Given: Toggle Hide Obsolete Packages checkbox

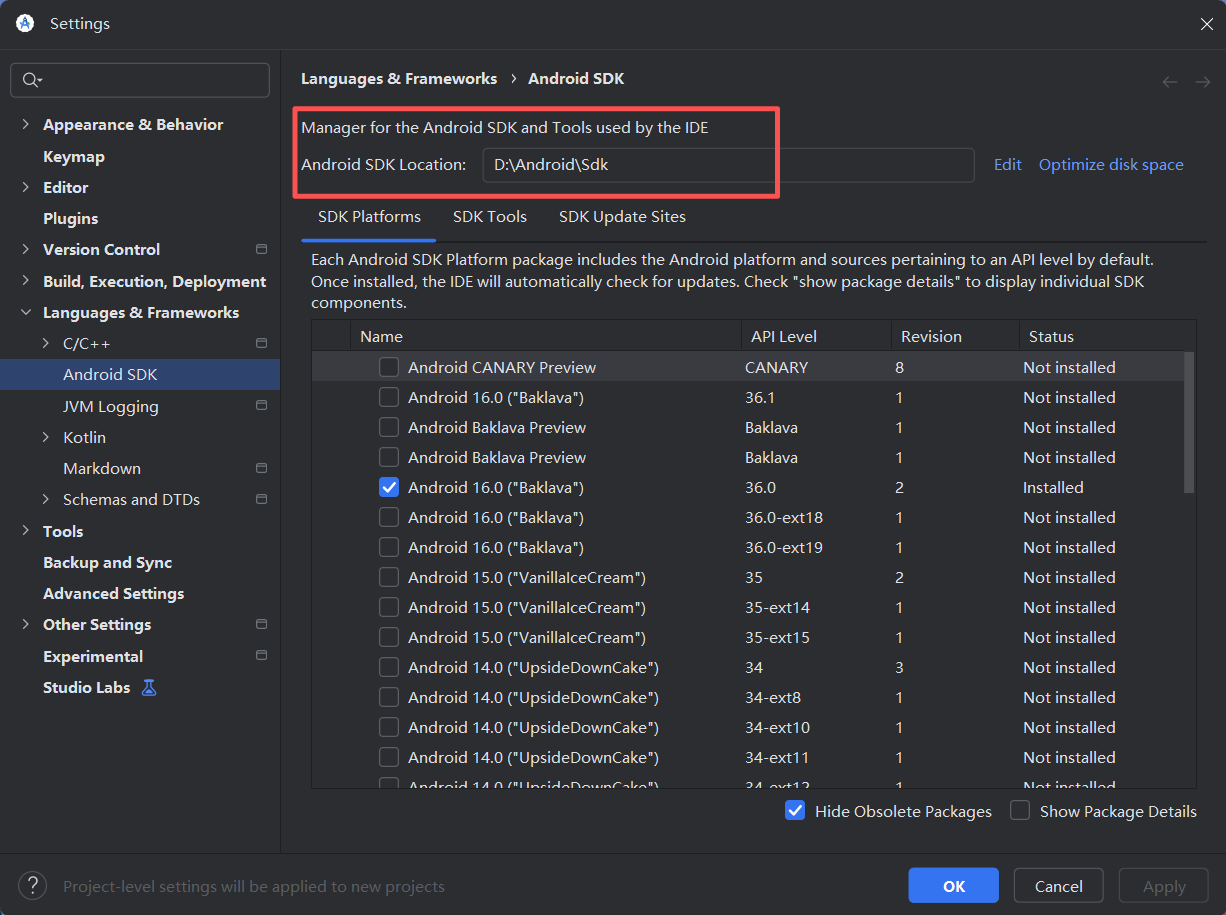Looking at the screenshot, I should (x=795, y=811).
